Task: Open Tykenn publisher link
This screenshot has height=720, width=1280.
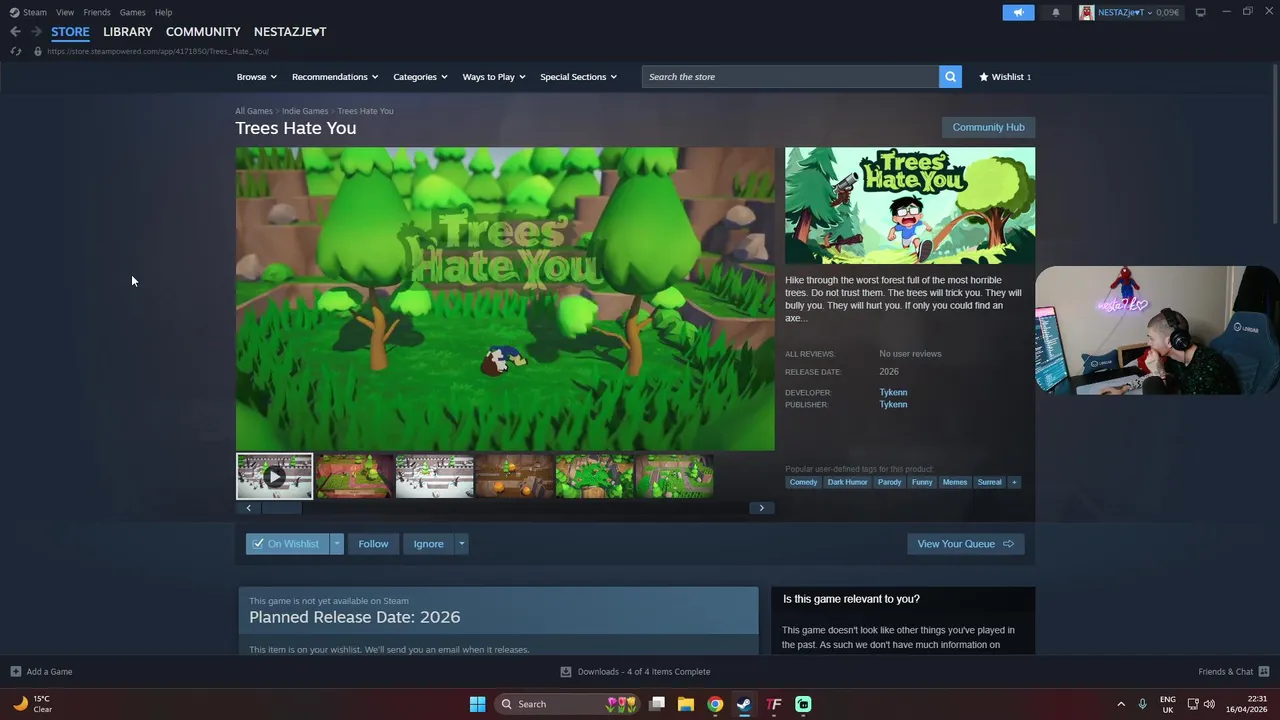Action: [893, 404]
